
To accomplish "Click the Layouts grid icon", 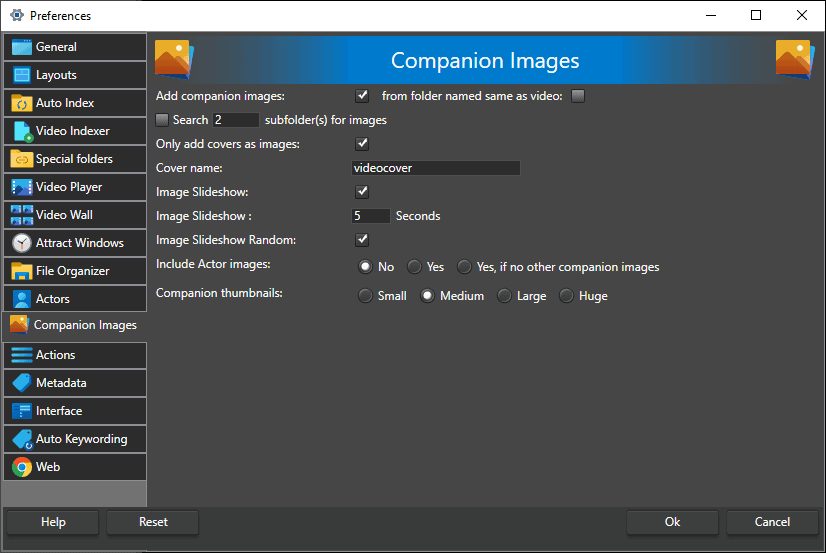I will [x=22, y=75].
